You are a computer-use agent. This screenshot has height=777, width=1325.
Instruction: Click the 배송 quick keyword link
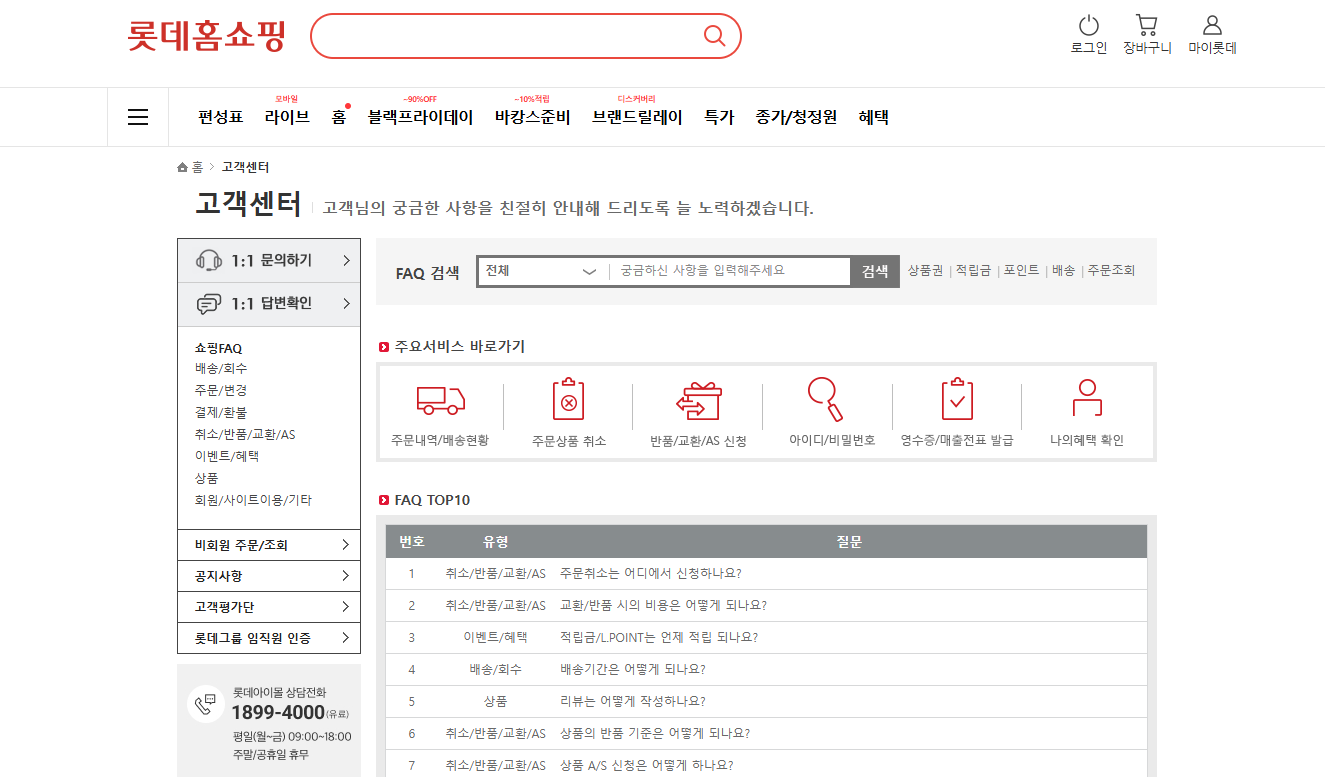[1064, 270]
